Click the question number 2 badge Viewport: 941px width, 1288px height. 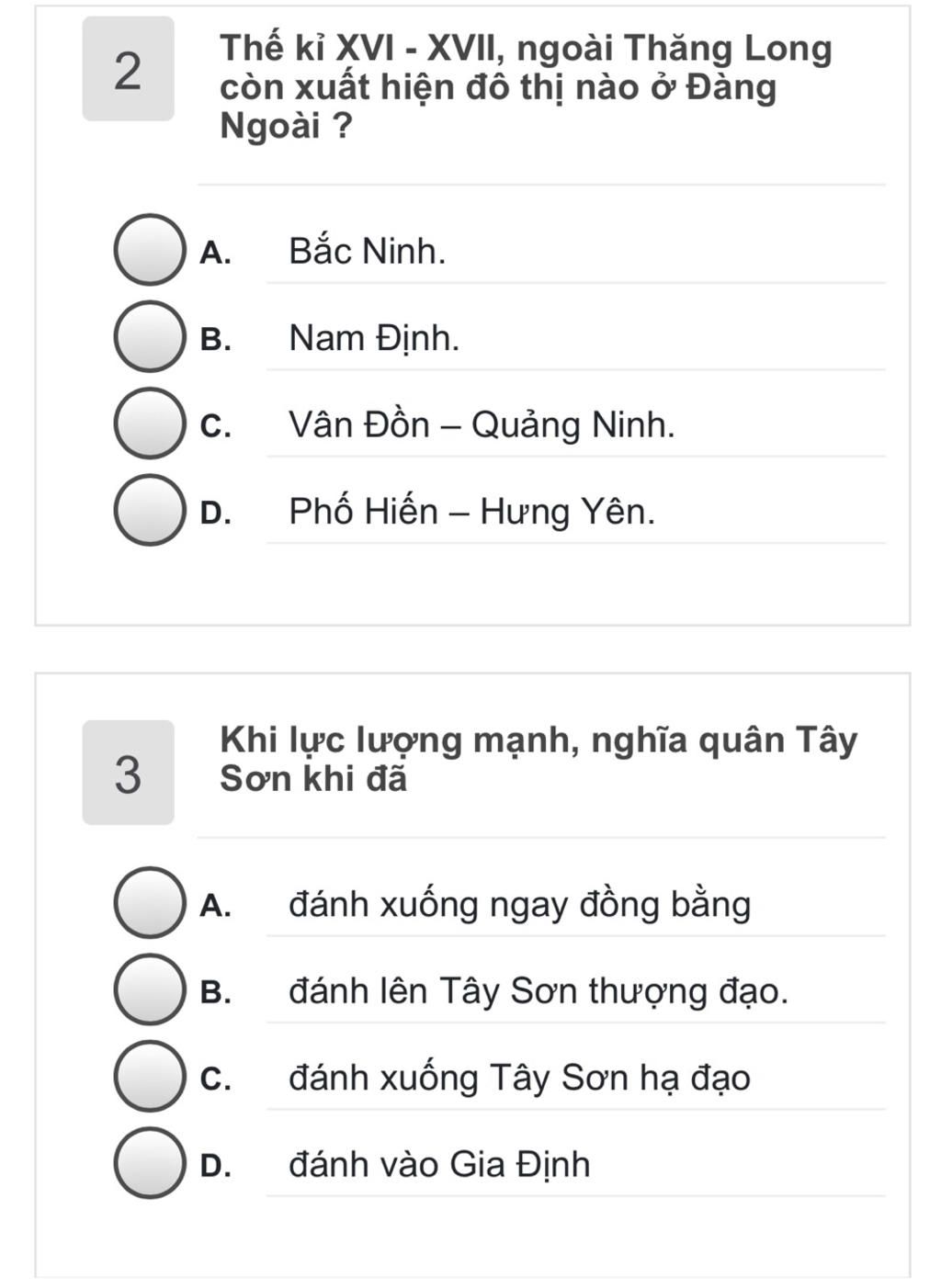pyautogui.click(x=129, y=69)
